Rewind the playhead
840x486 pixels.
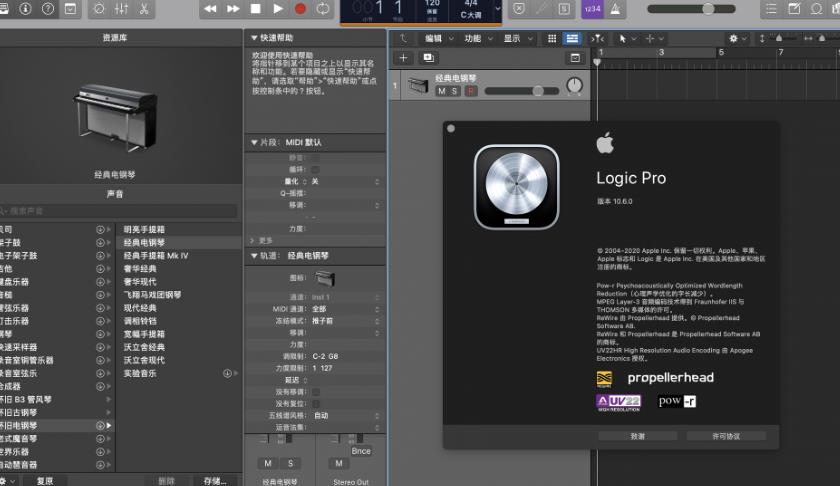click(211, 9)
